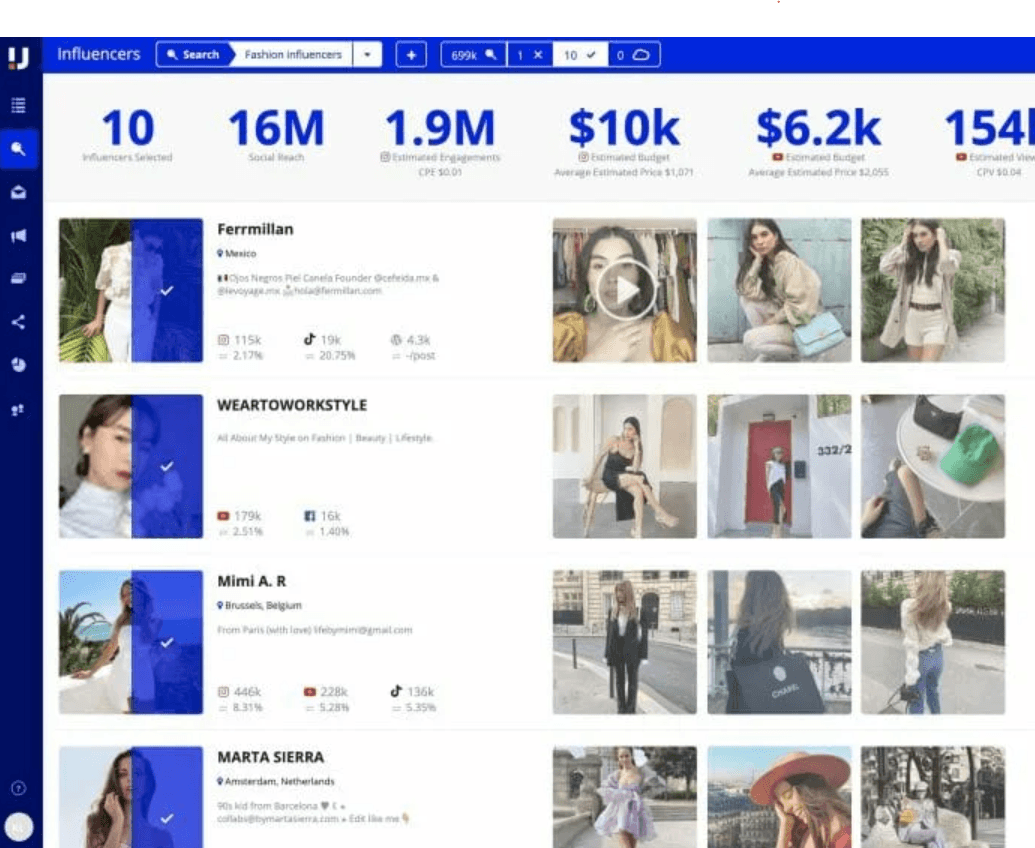Open the mail envelope sidebar icon
Screen dimensions: 1035x848
tap(18, 192)
